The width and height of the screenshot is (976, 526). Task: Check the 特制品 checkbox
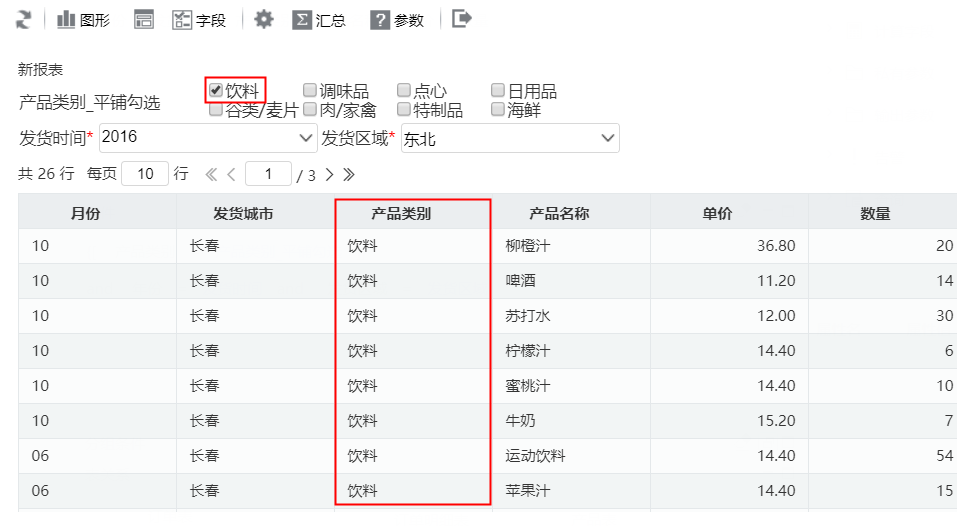pyautogui.click(x=403, y=110)
